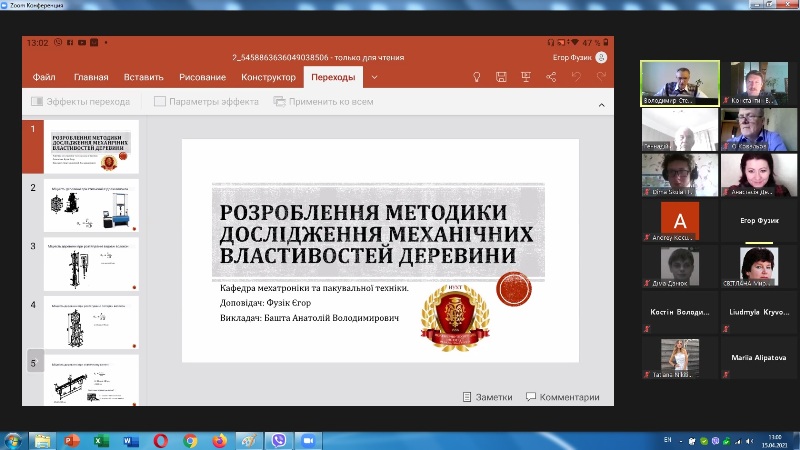Click Применить ко всем button

(x=323, y=102)
